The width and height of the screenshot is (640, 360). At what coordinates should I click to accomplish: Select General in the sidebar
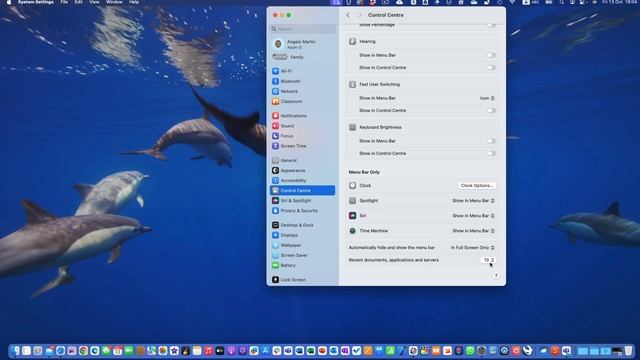coord(302,160)
